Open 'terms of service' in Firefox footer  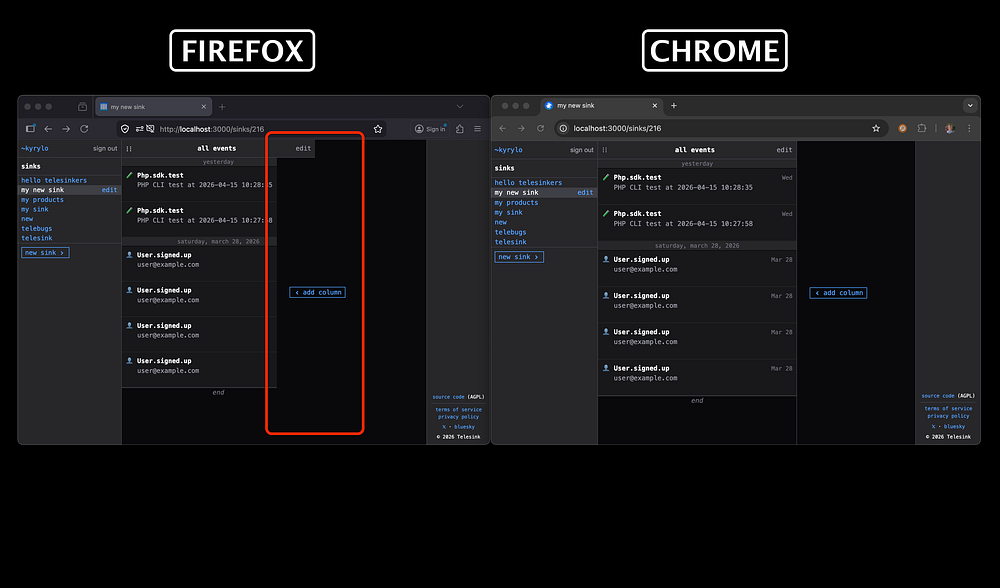click(x=459, y=409)
